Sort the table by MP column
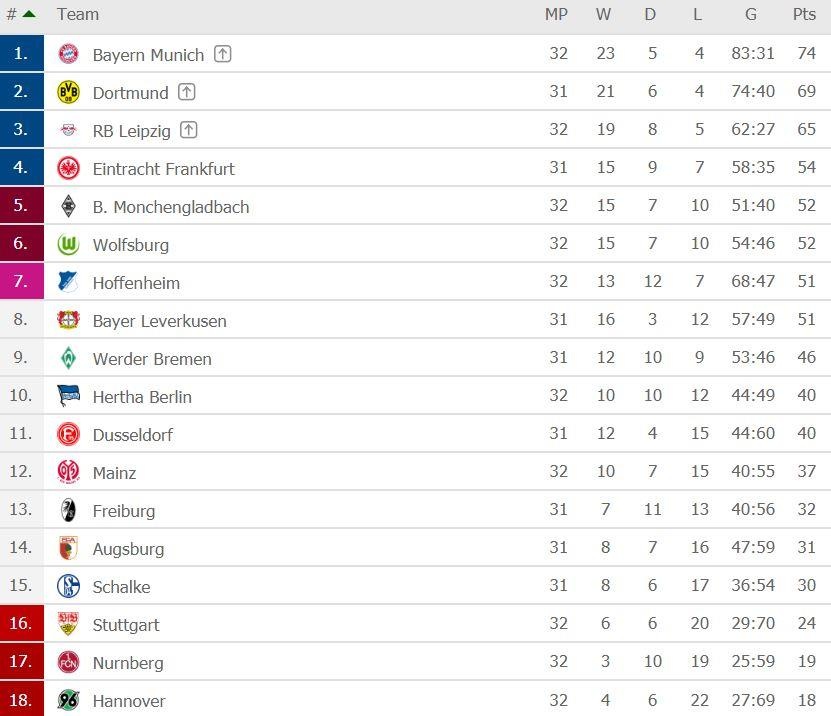The image size is (831, 716). [557, 14]
